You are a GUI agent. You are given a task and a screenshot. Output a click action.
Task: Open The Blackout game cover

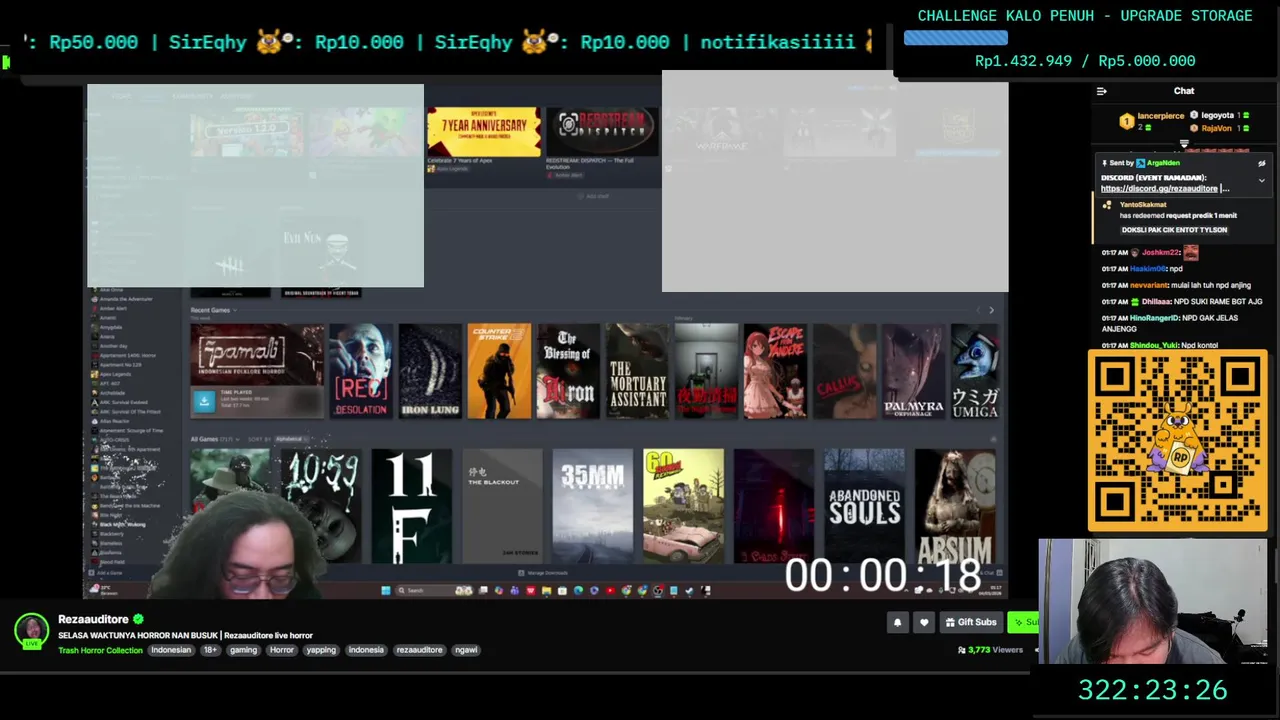coord(502,506)
